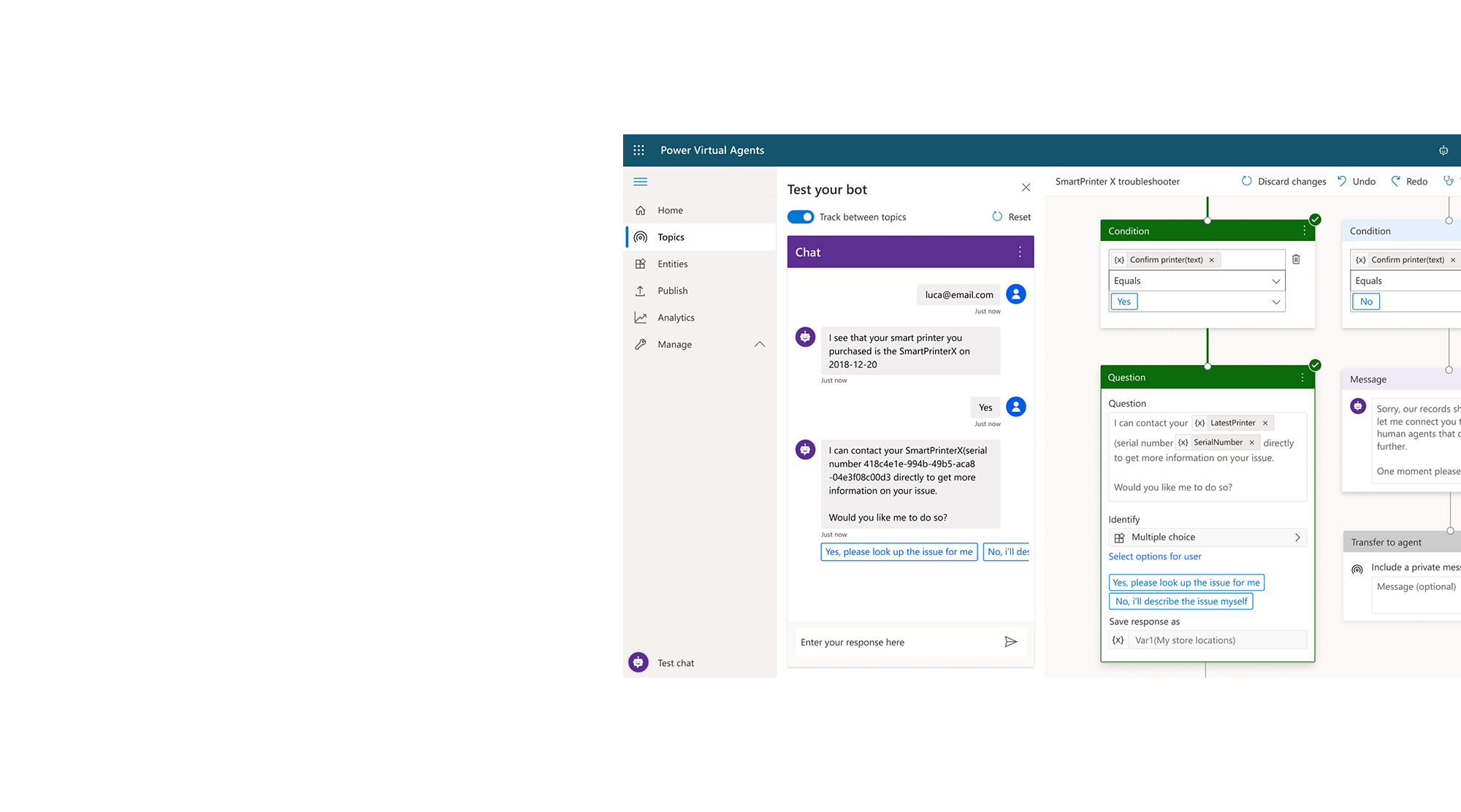Click the Yes value tag

tap(1124, 302)
